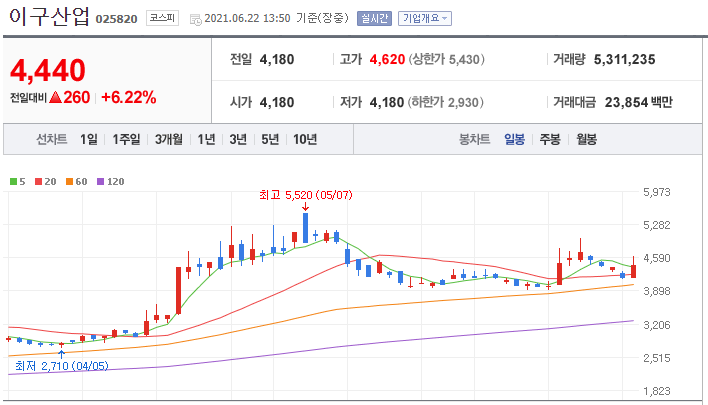
Task: Click the purple 120-day average legend swatch
Action: tap(101, 182)
